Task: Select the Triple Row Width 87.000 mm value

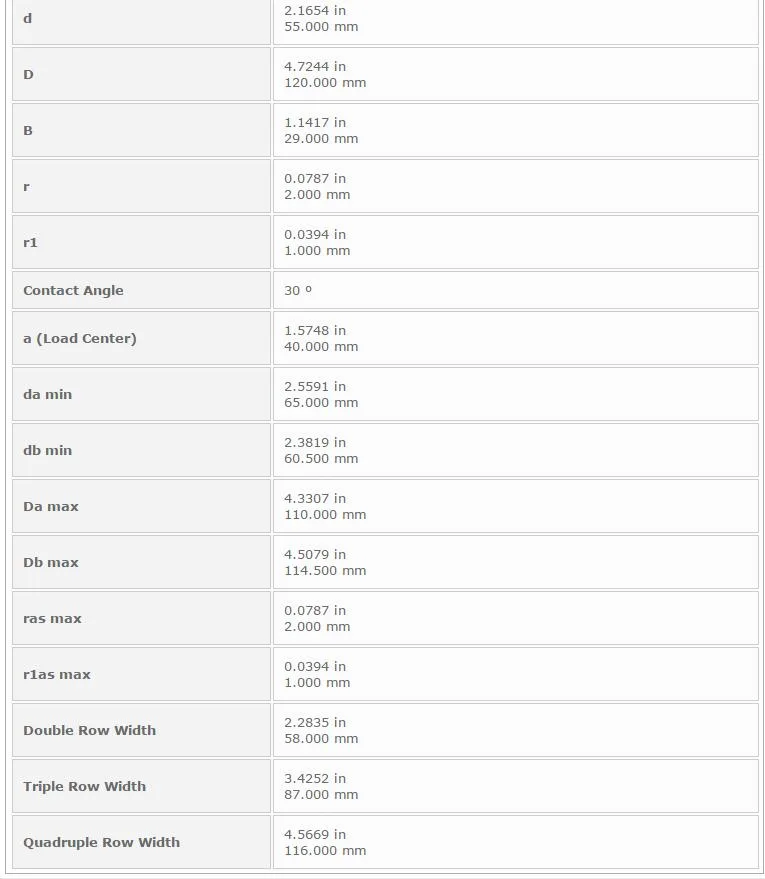Action: [x=321, y=795]
